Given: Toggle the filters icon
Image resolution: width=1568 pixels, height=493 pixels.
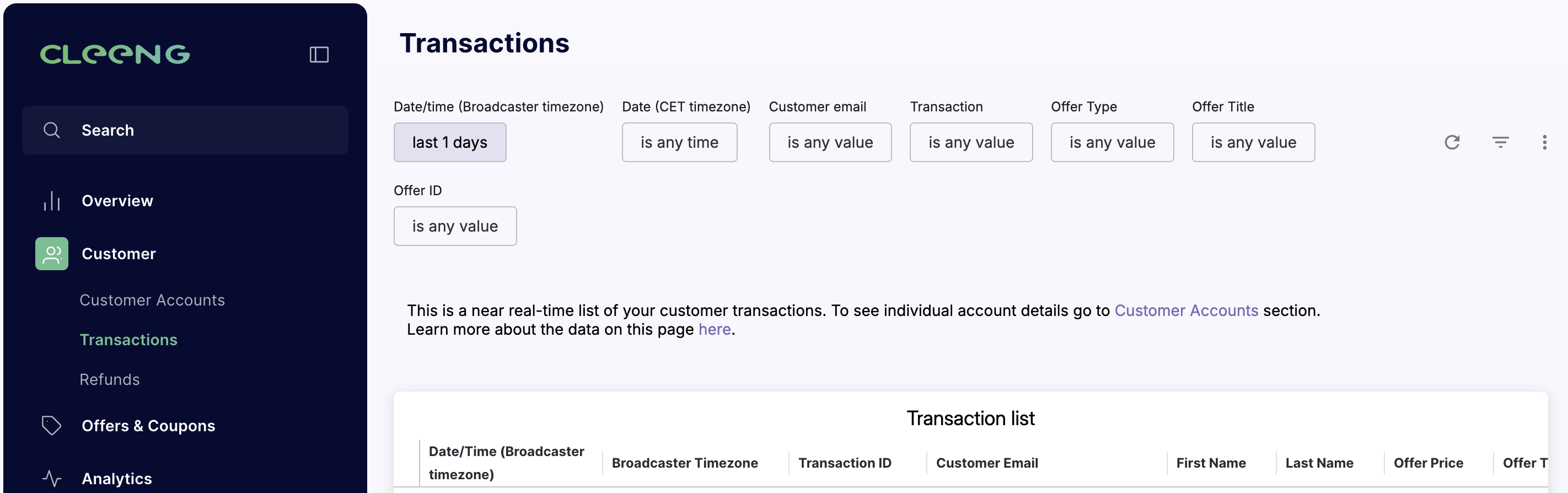Looking at the screenshot, I should [1500, 142].
